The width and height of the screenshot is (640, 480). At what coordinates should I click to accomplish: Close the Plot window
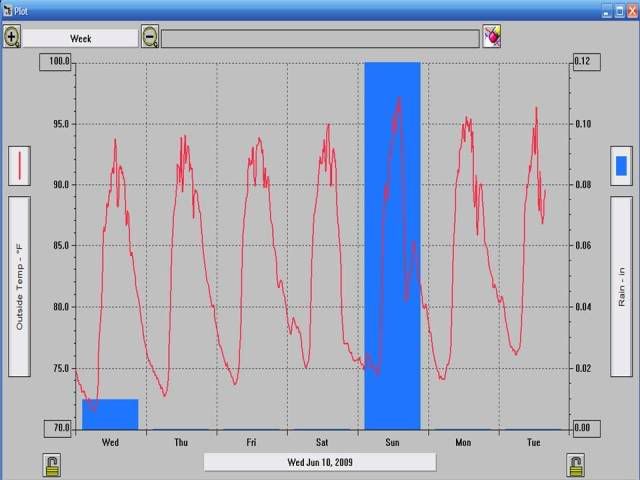click(x=631, y=9)
